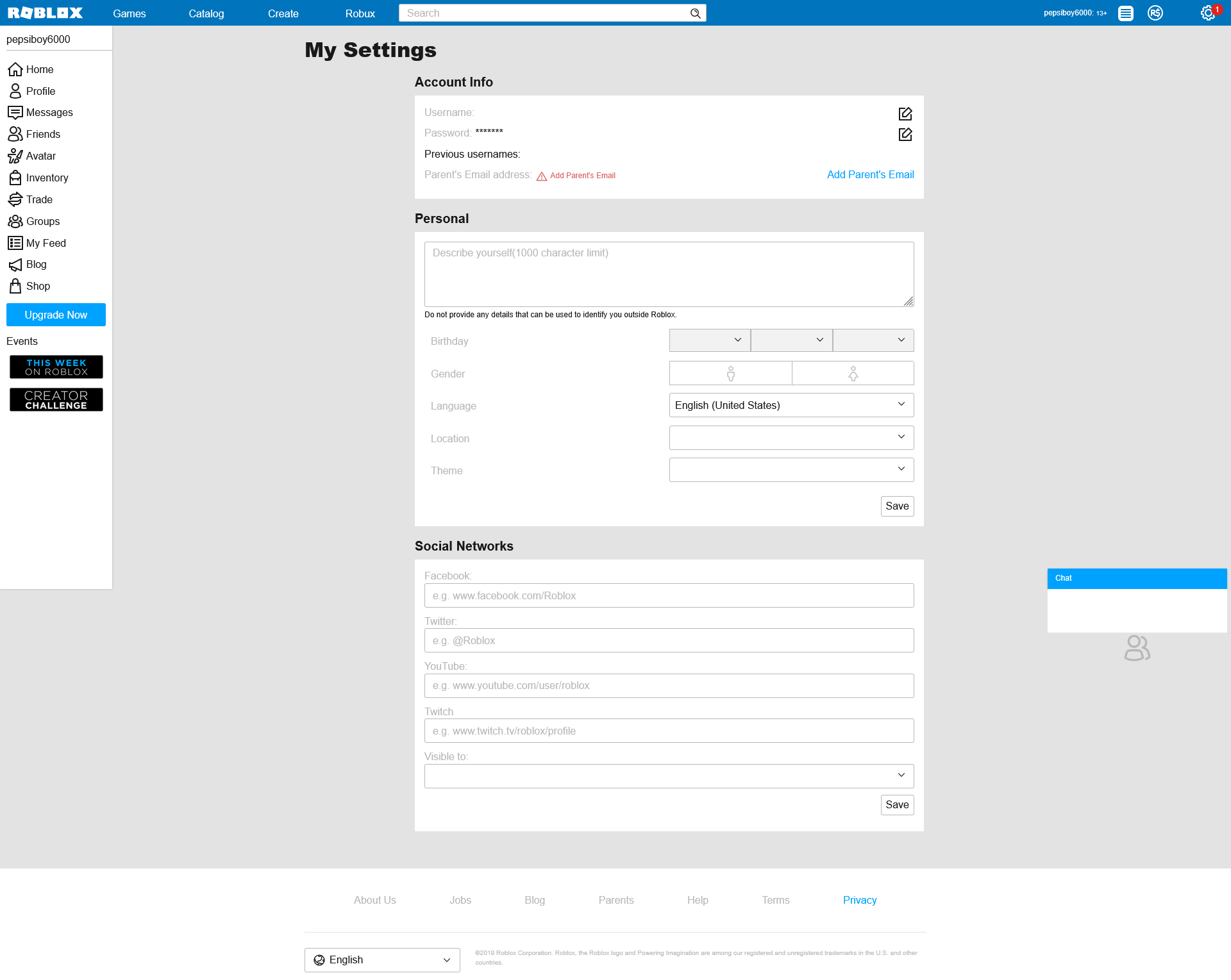
Task: Go to Trade in the sidebar
Action: pos(39,199)
